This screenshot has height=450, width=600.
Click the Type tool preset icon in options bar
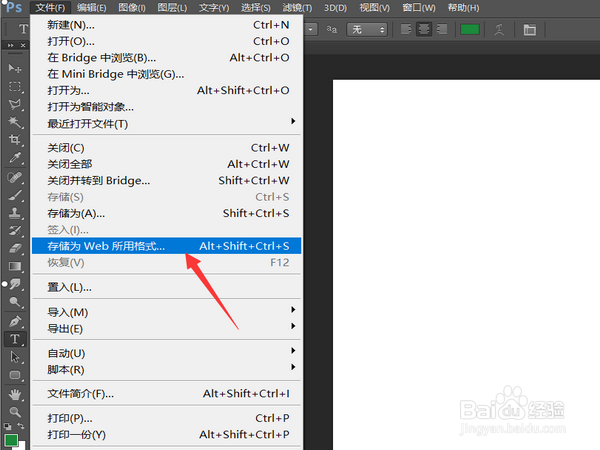[x=23, y=29]
